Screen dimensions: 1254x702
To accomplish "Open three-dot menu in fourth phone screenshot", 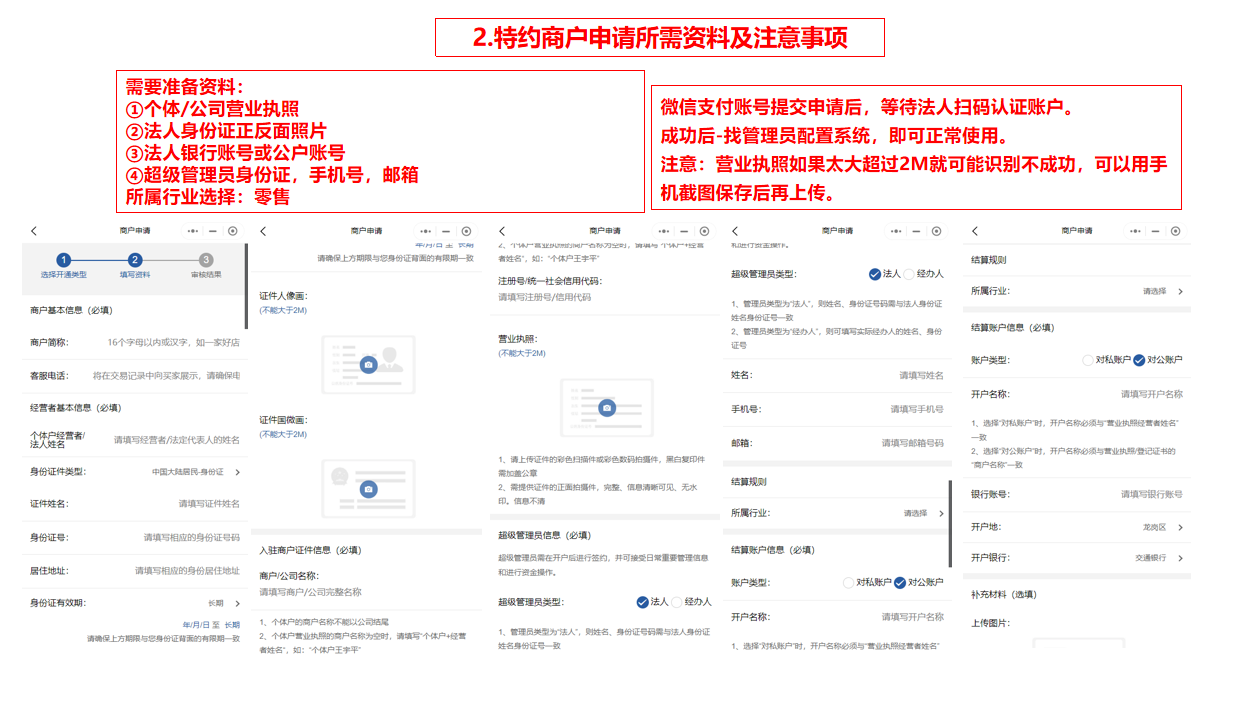I will point(897,231).
